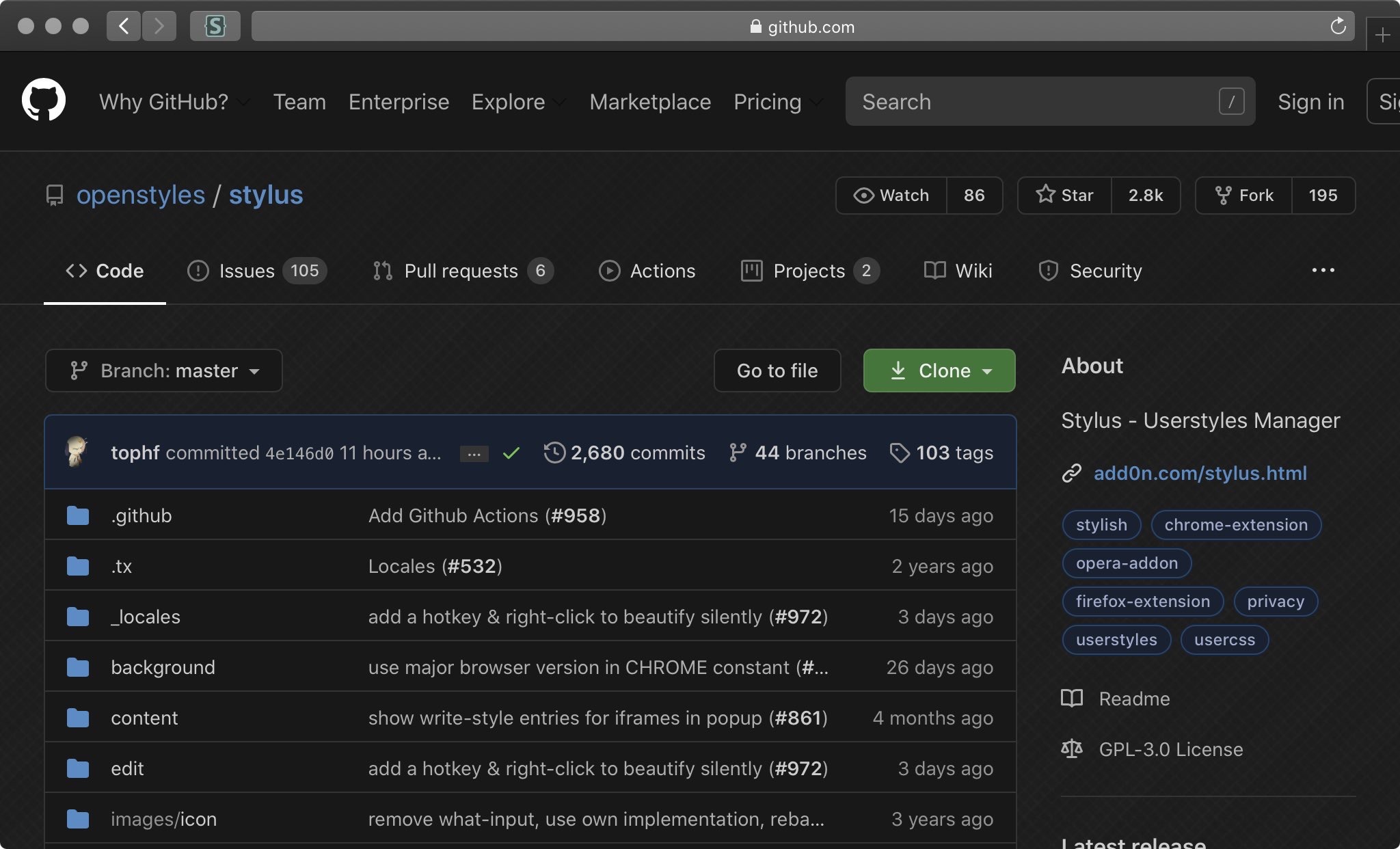Click Sign in link
Image resolution: width=1400 pixels, height=849 pixels.
pyautogui.click(x=1310, y=102)
